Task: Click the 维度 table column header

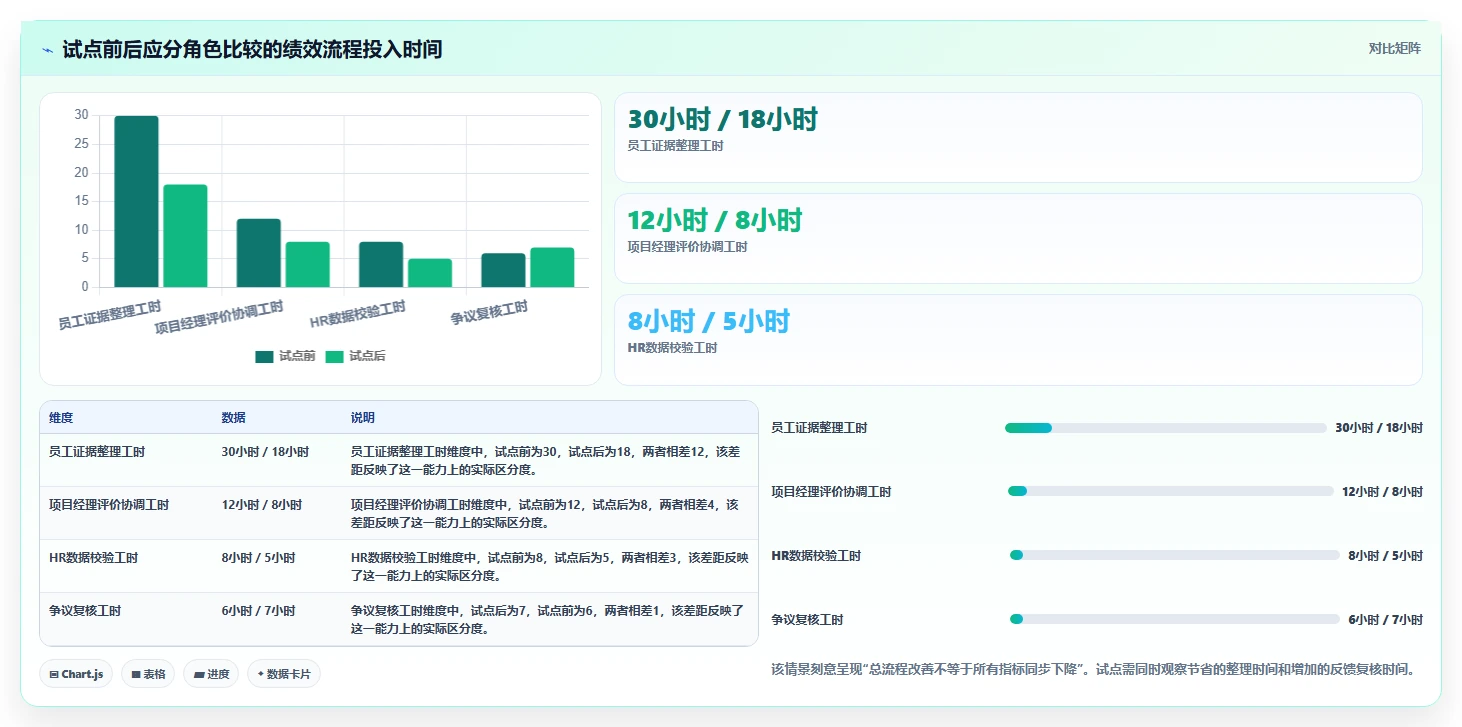Action: [x=61, y=417]
